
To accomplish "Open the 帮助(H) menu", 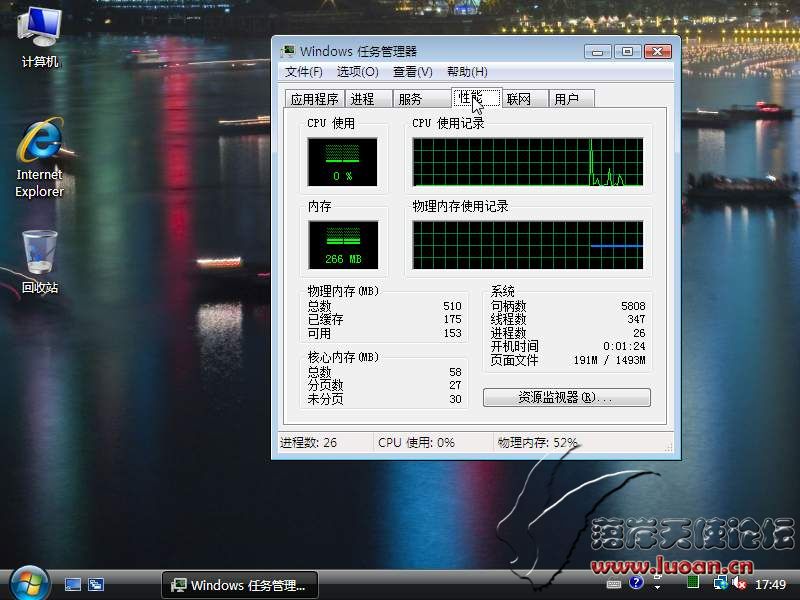I will click(x=467, y=72).
